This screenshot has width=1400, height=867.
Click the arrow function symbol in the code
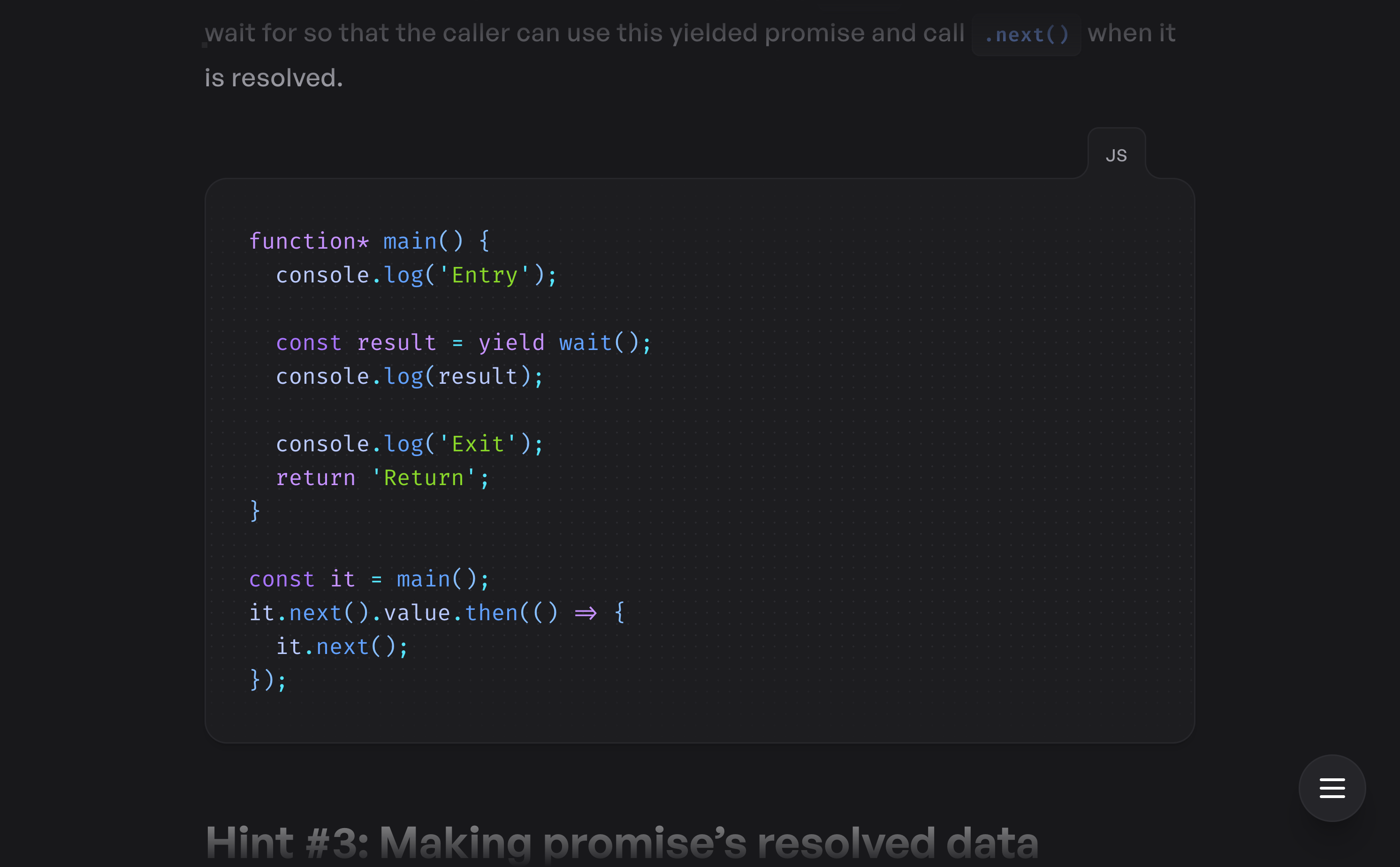[586, 613]
